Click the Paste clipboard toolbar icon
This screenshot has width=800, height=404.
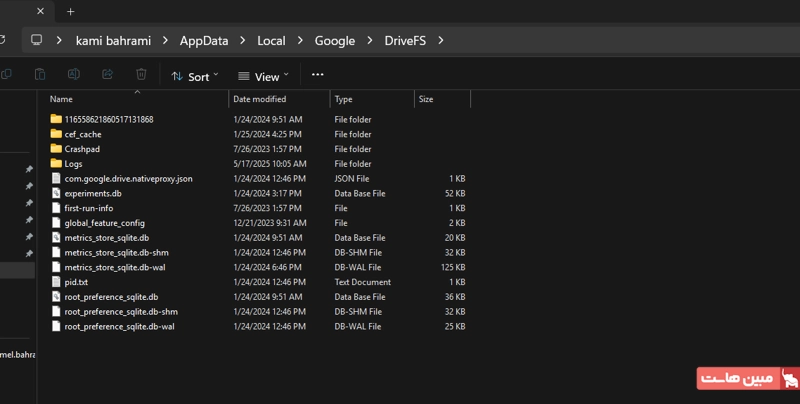[40, 74]
